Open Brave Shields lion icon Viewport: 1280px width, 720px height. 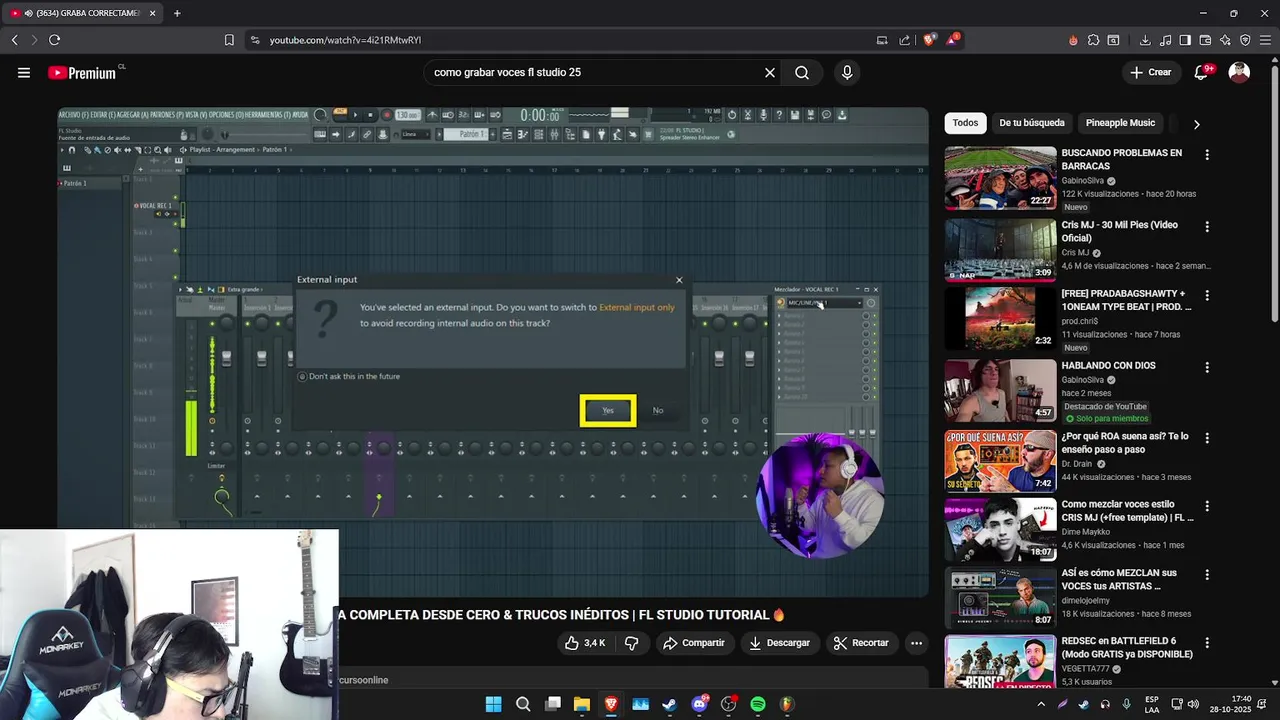[x=929, y=40]
